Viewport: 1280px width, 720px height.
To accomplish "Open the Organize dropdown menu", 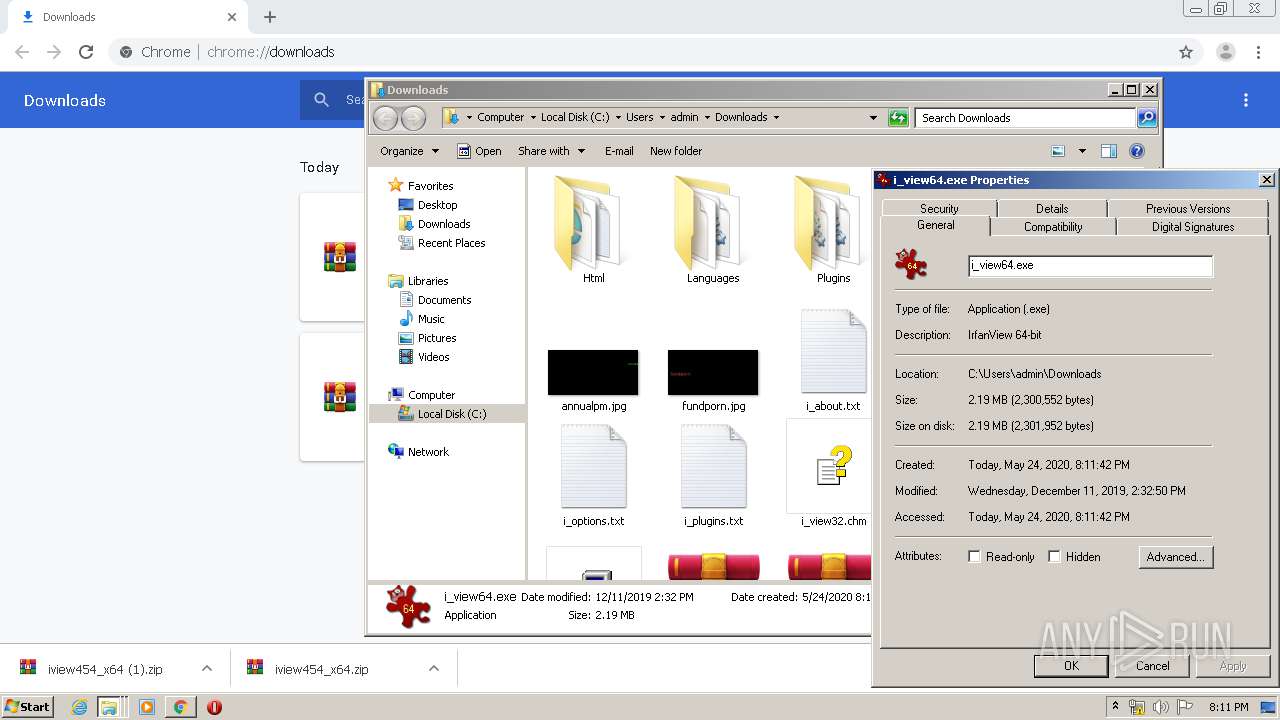I will point(409,151).
